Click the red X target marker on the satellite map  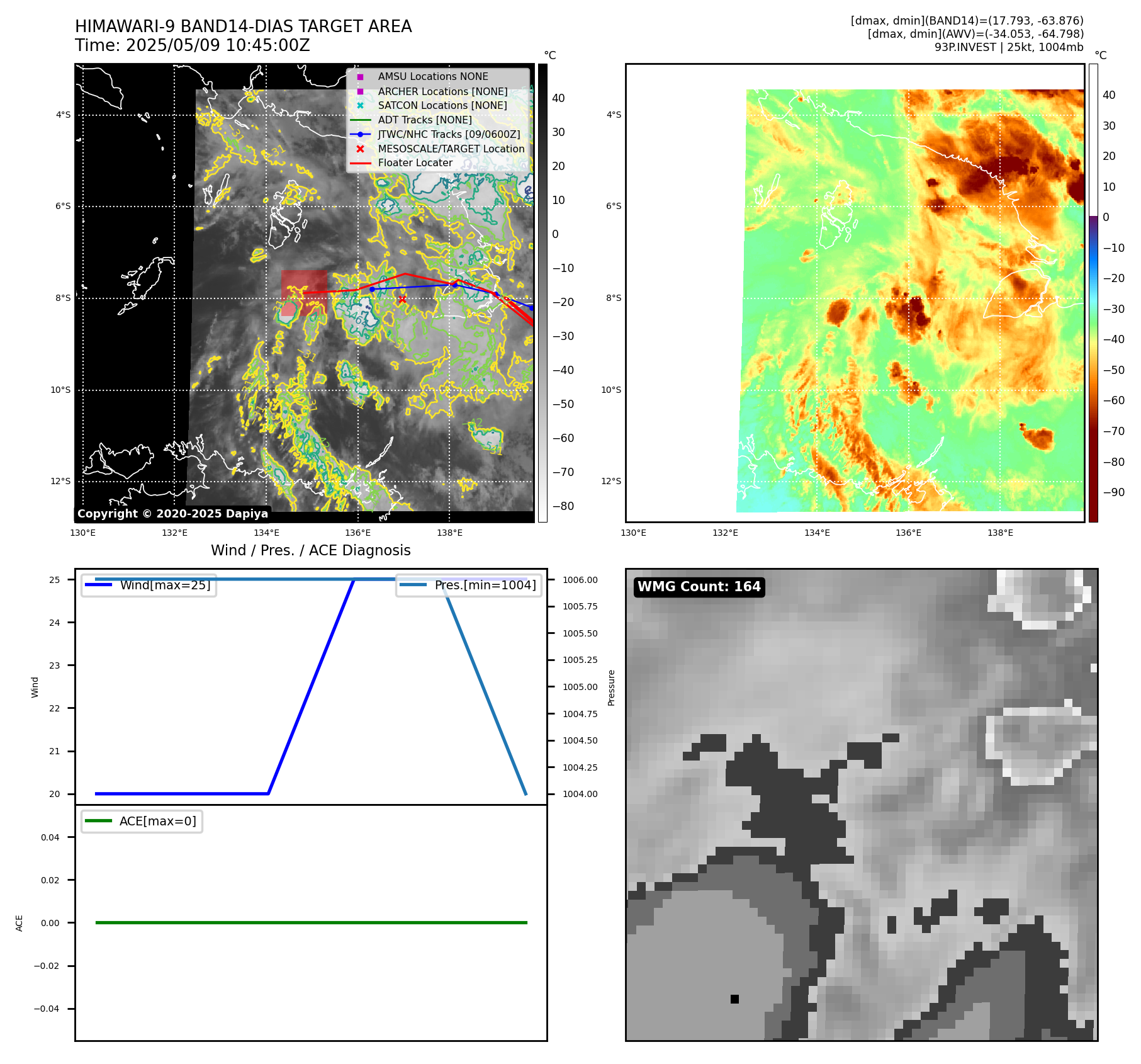402,299
